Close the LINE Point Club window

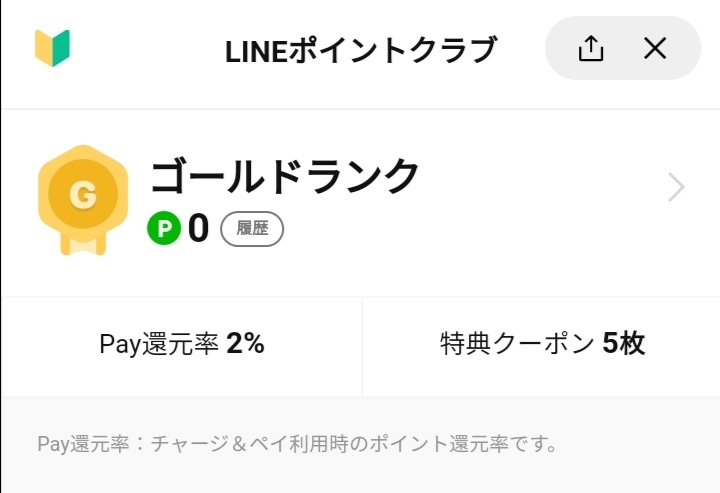coord(655,48)
